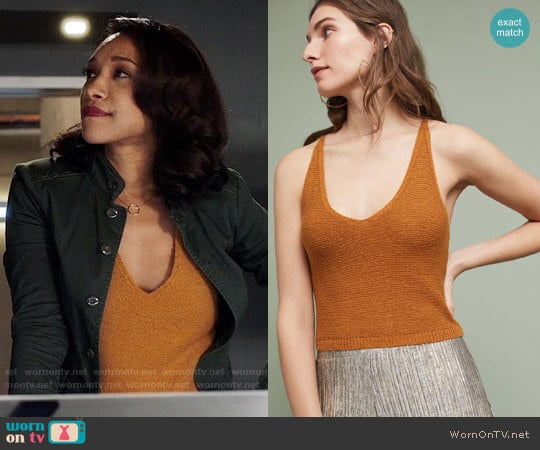This screenshot has width=540, height=450.
Task: Click the WornOnTV.net footer text
Action: (489, 435)
